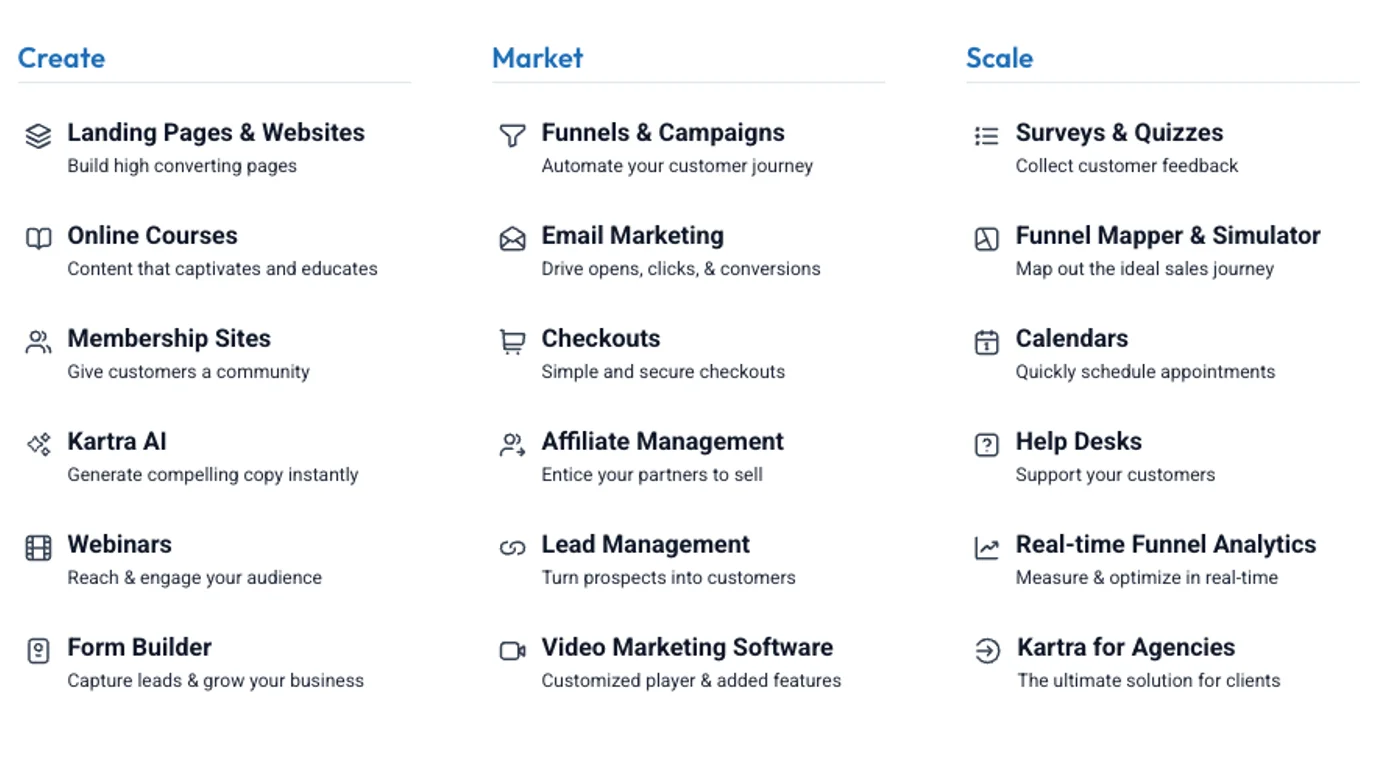Click the question mark icon for Help Desks

coord(986,445)
